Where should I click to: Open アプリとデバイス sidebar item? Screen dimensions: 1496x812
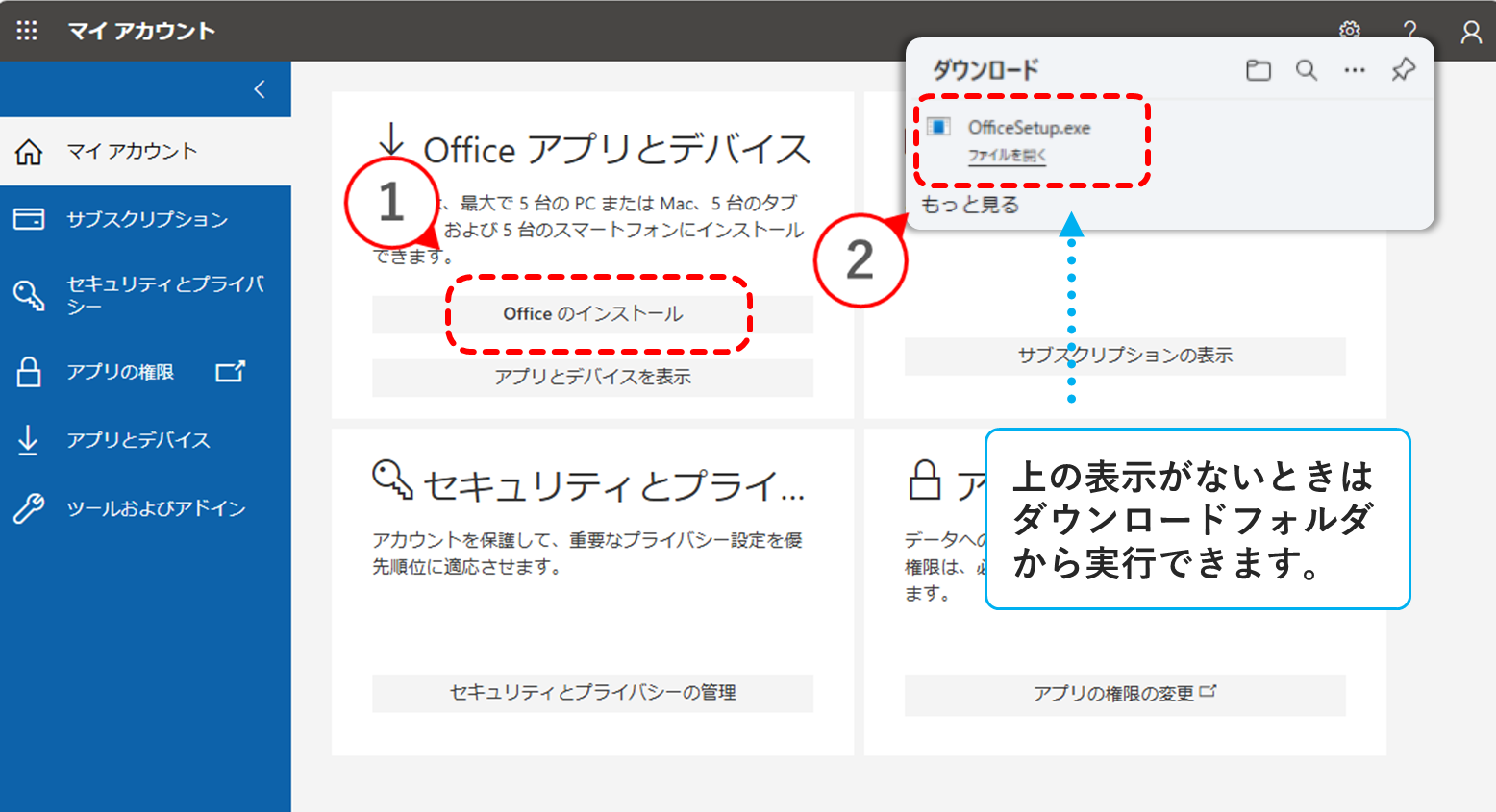tap(145, 440)
